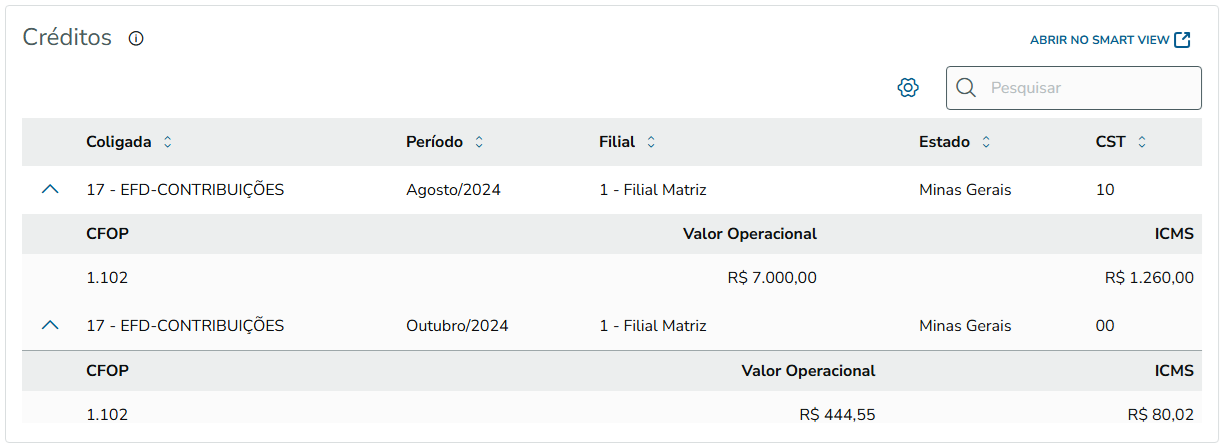Select the Agosto/2024 period cell

(x=453, y=190)
